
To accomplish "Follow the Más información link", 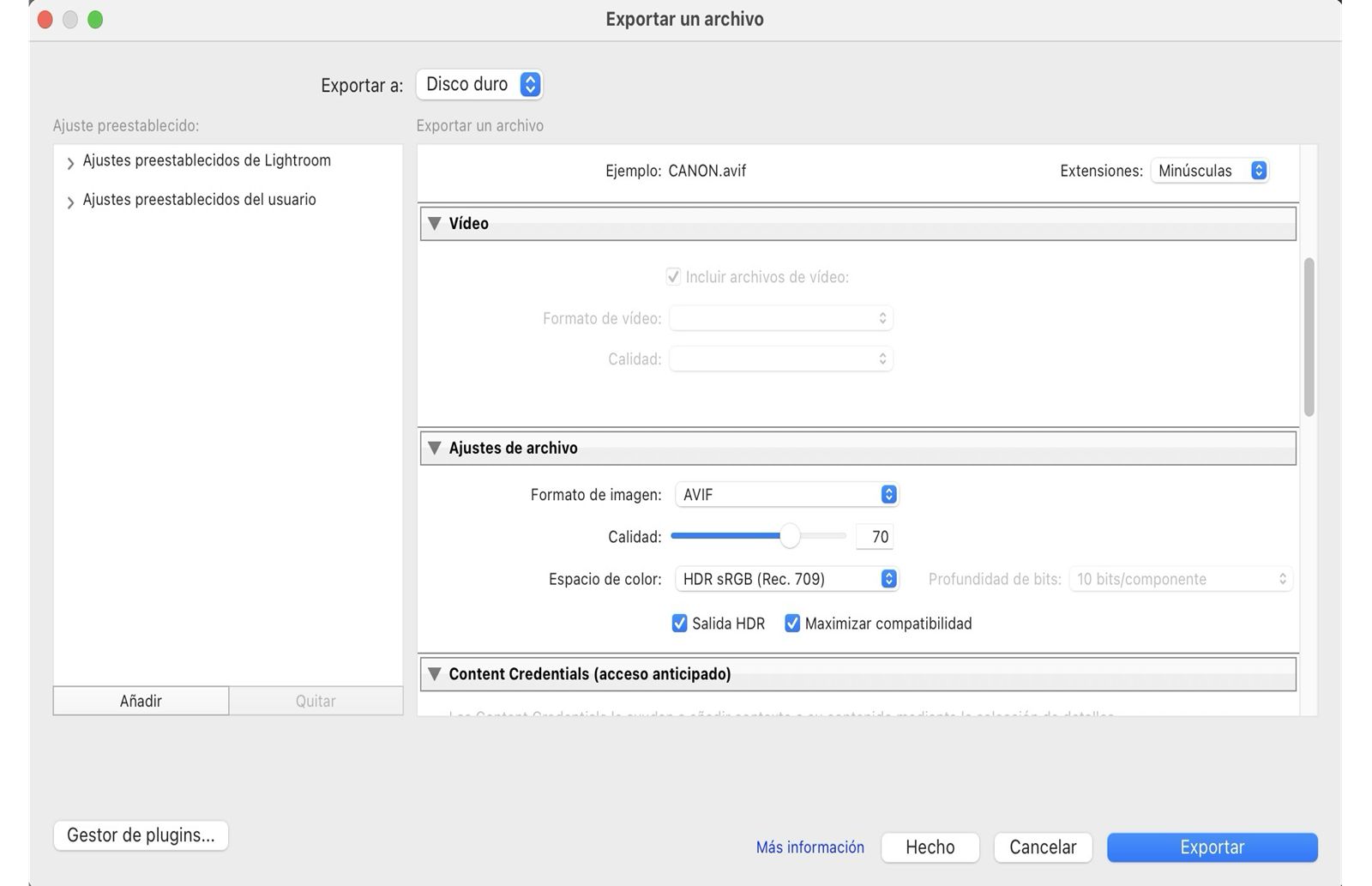I will (x=809, y=847).
